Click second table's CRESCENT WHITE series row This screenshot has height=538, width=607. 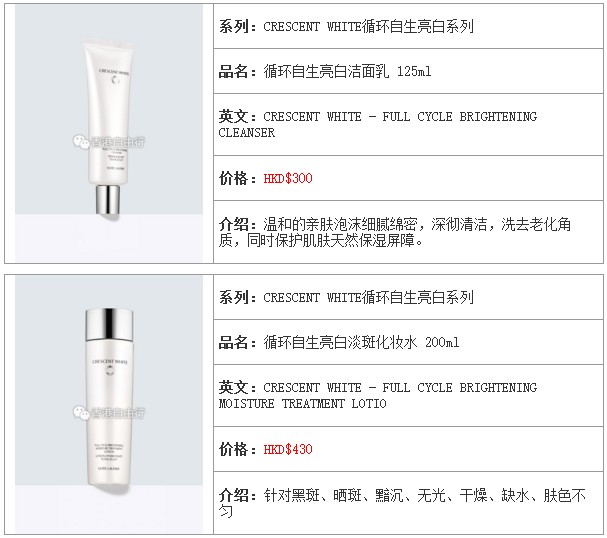[x=408, y=297]
